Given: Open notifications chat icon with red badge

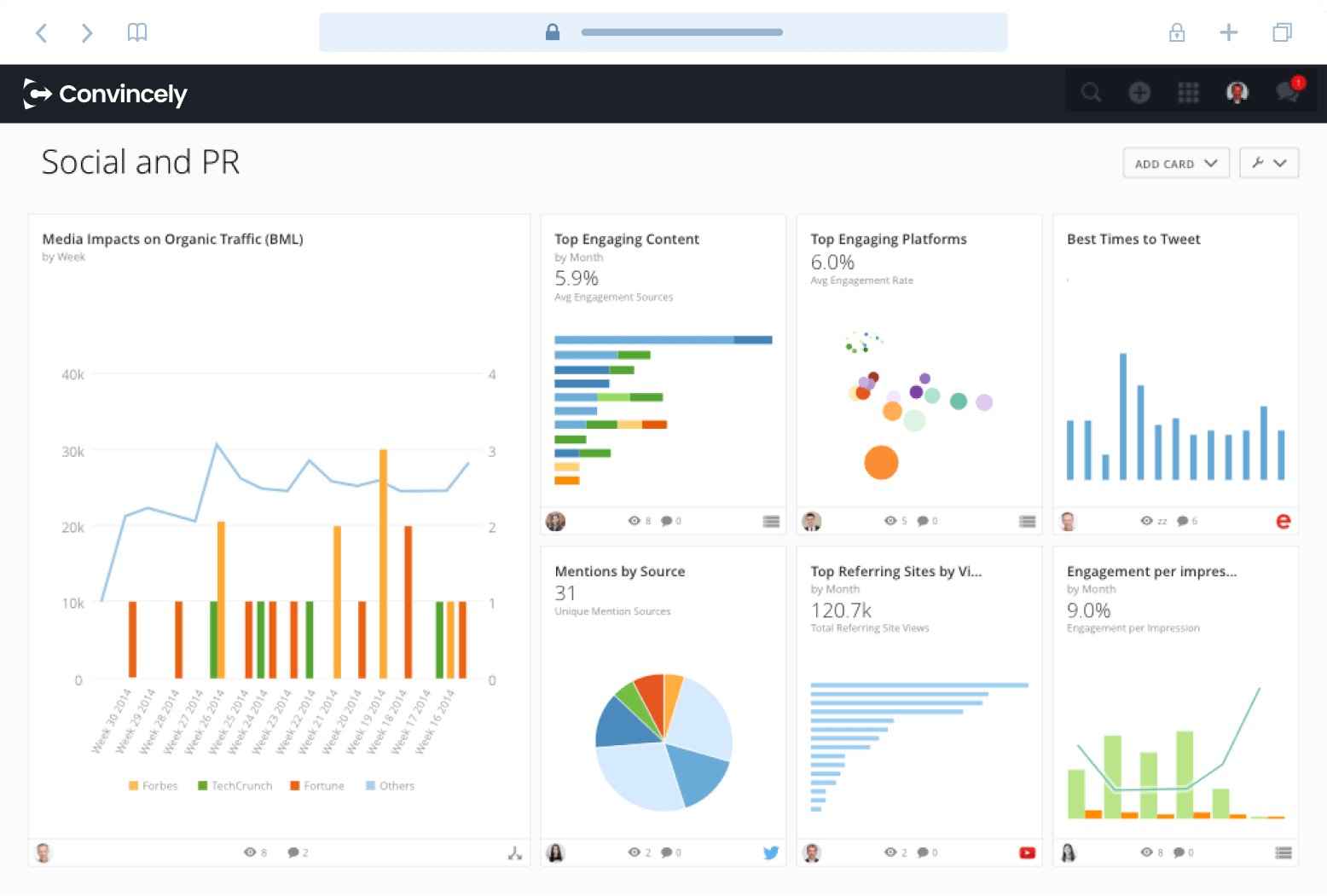Looking at the screenshot, I should pos(1289,90).
